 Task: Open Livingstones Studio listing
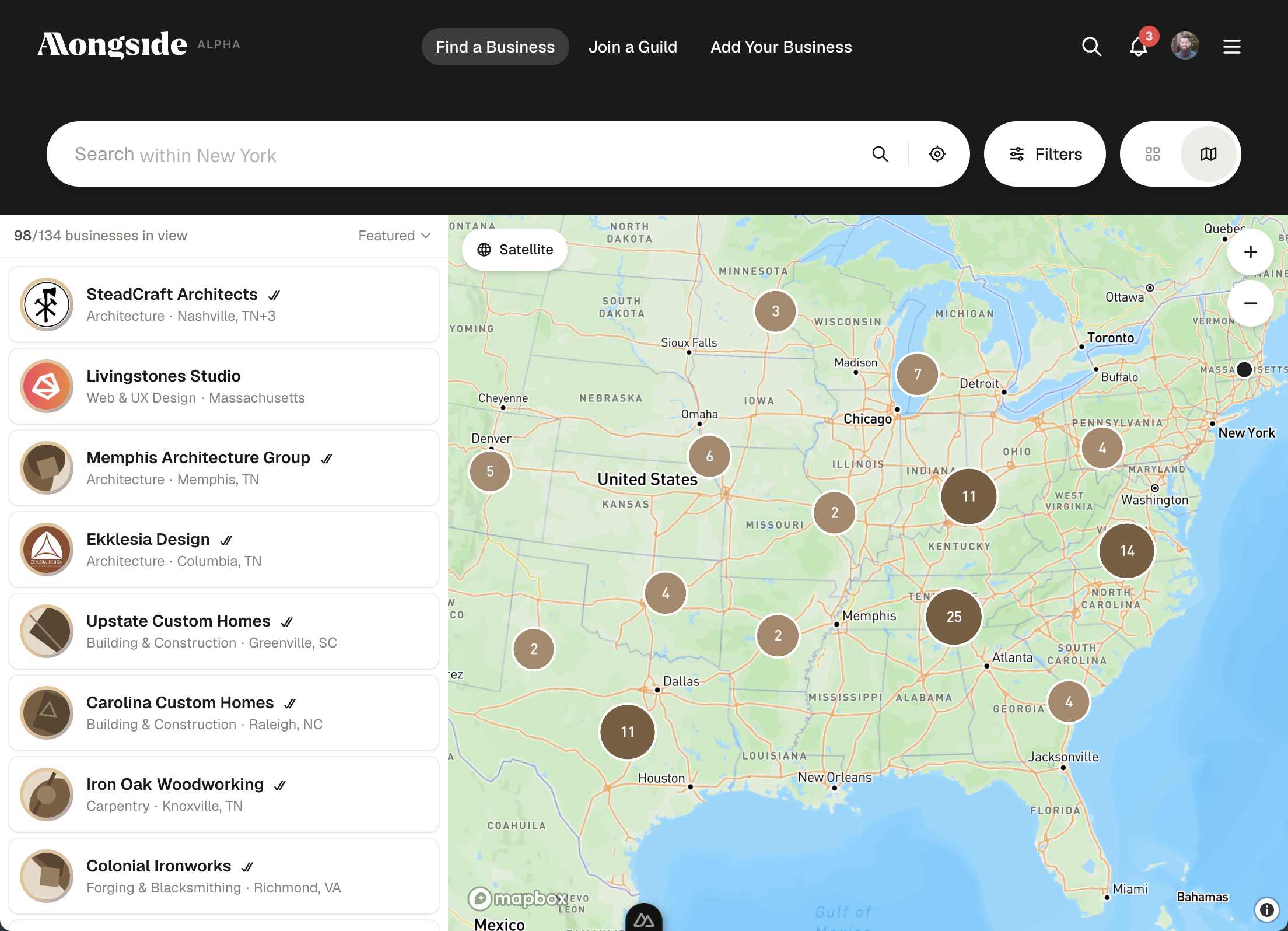[x=224, y=386]
